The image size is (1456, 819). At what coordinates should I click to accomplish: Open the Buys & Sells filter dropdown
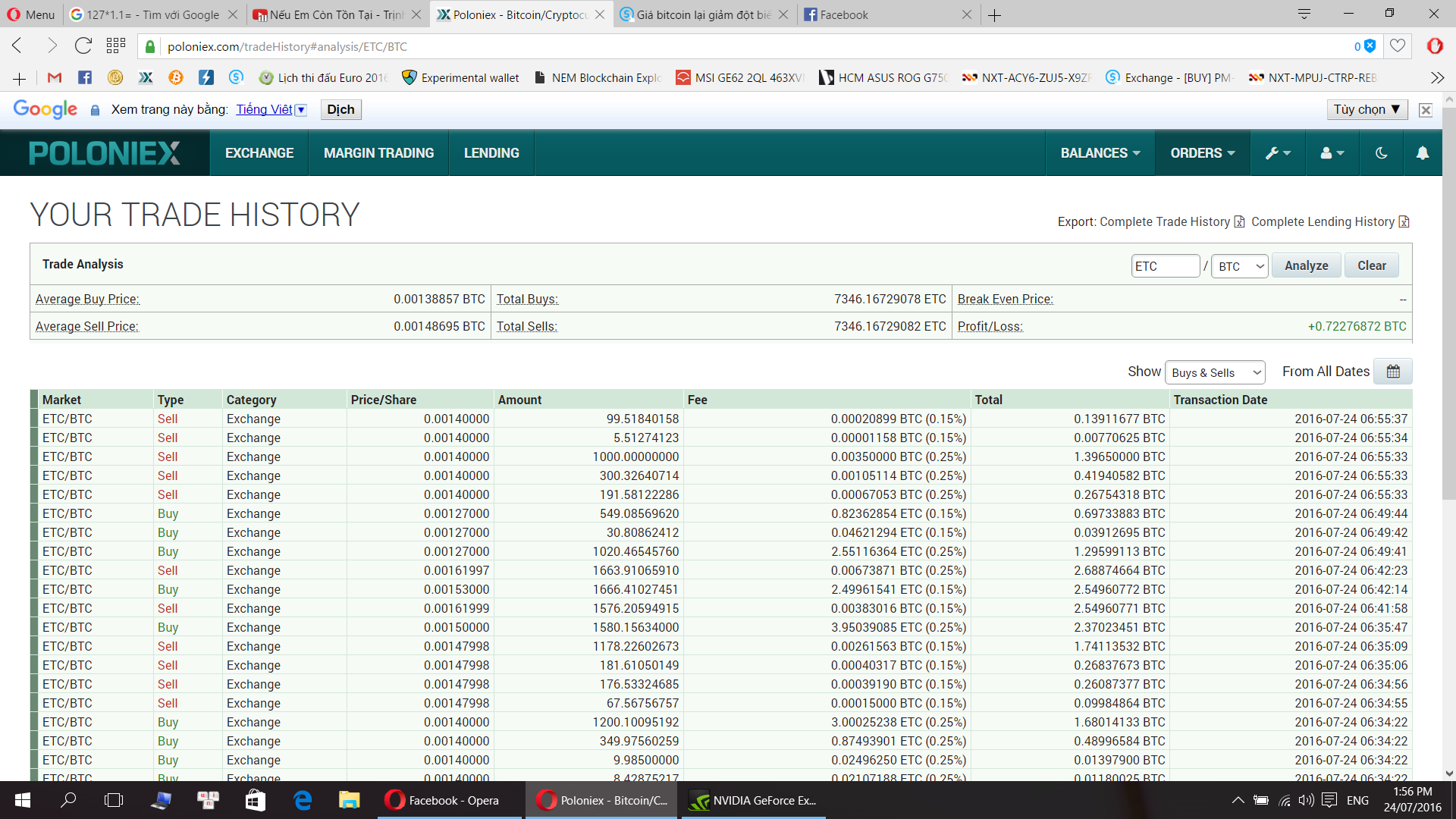pos(1215,372)
